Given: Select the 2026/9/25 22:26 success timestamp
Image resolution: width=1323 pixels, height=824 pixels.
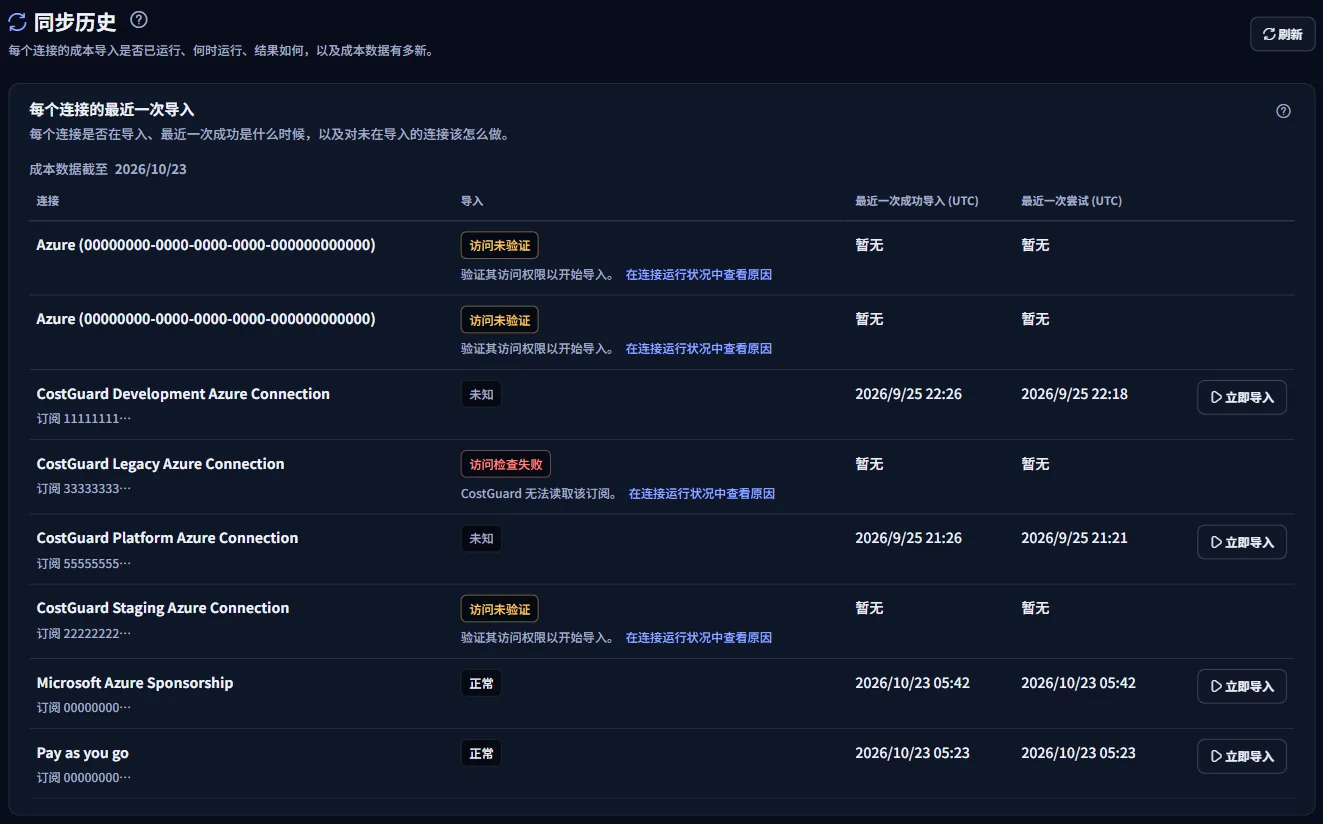Looking at the screenshot, I should point(909,394).
